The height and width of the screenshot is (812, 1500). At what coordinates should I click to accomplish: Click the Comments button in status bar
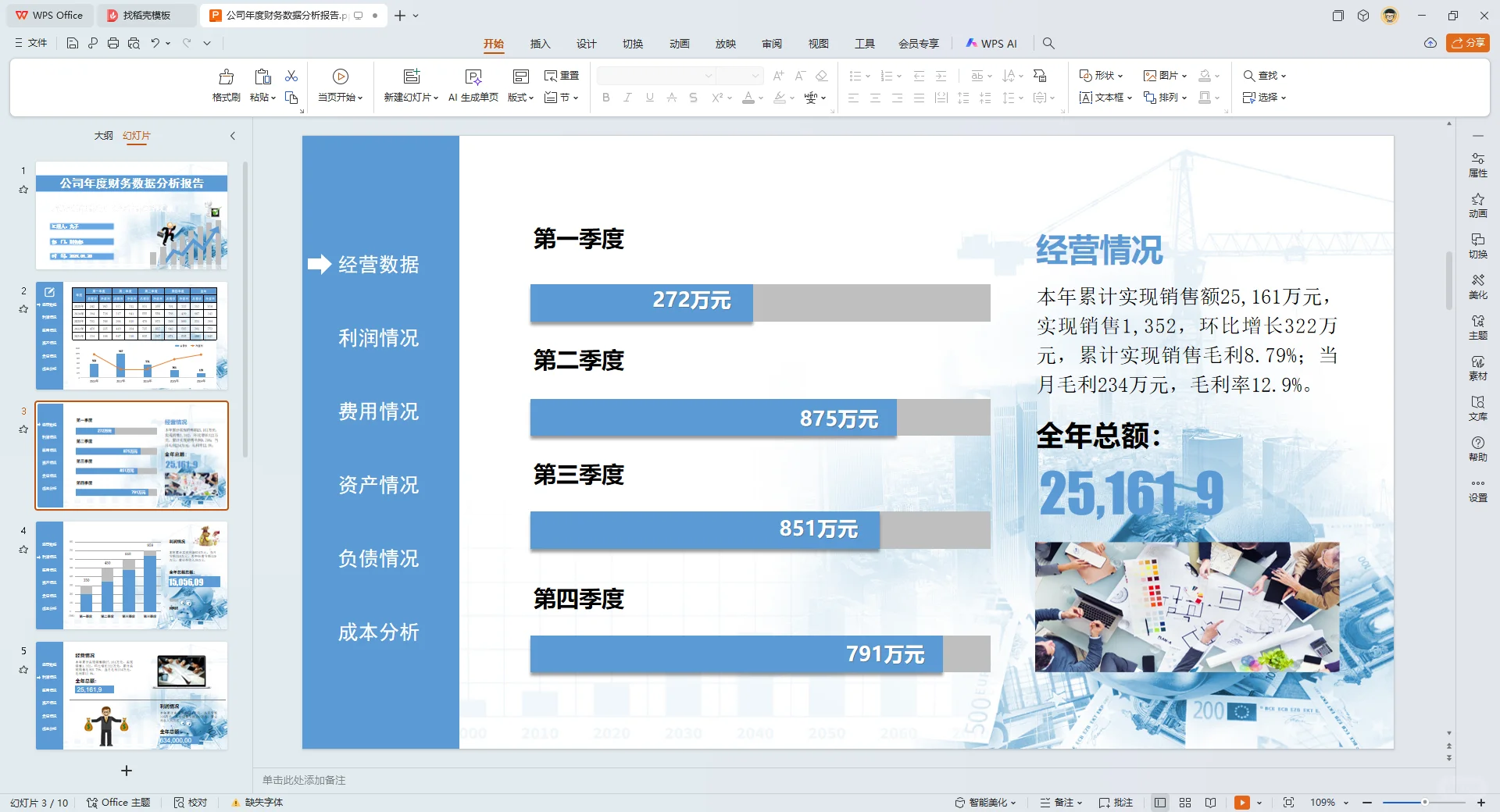1116,803
